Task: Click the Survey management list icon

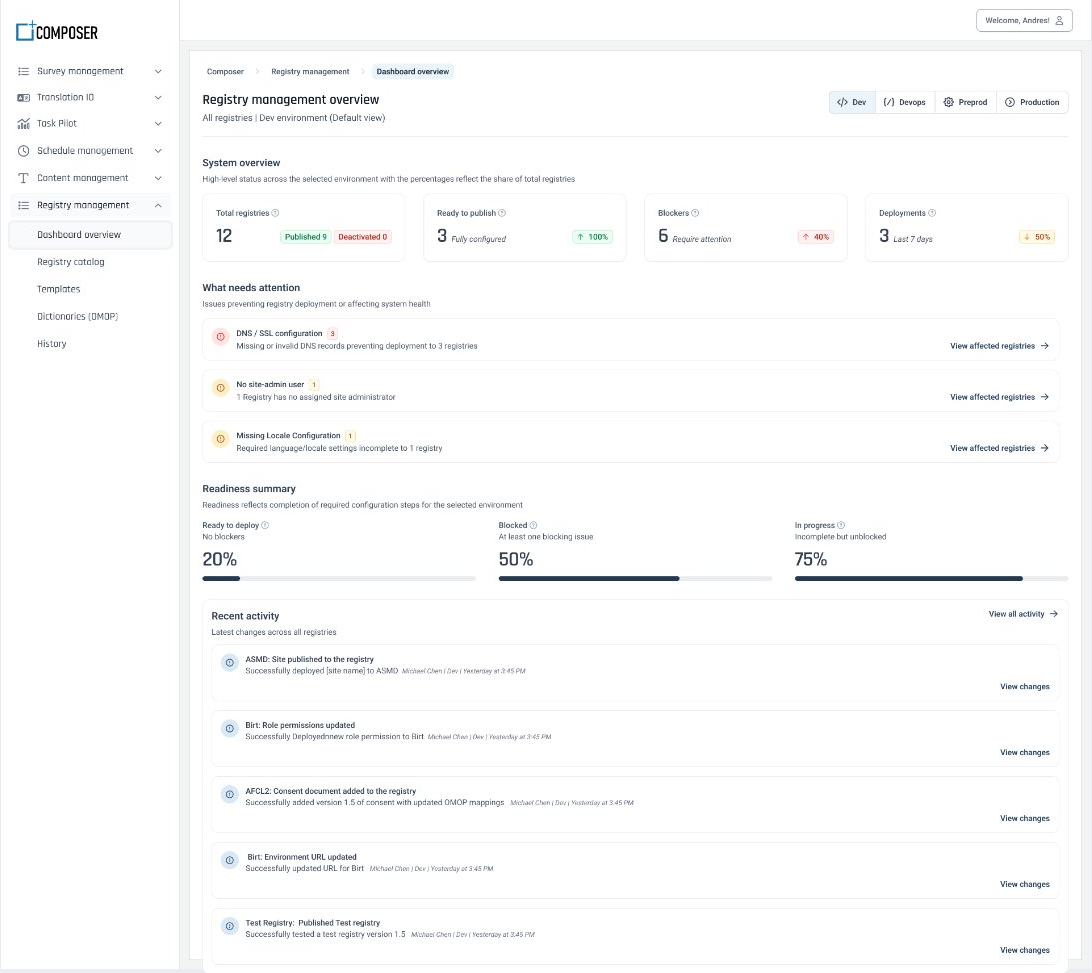Action: pyautogui.click(x=23, y=71)
